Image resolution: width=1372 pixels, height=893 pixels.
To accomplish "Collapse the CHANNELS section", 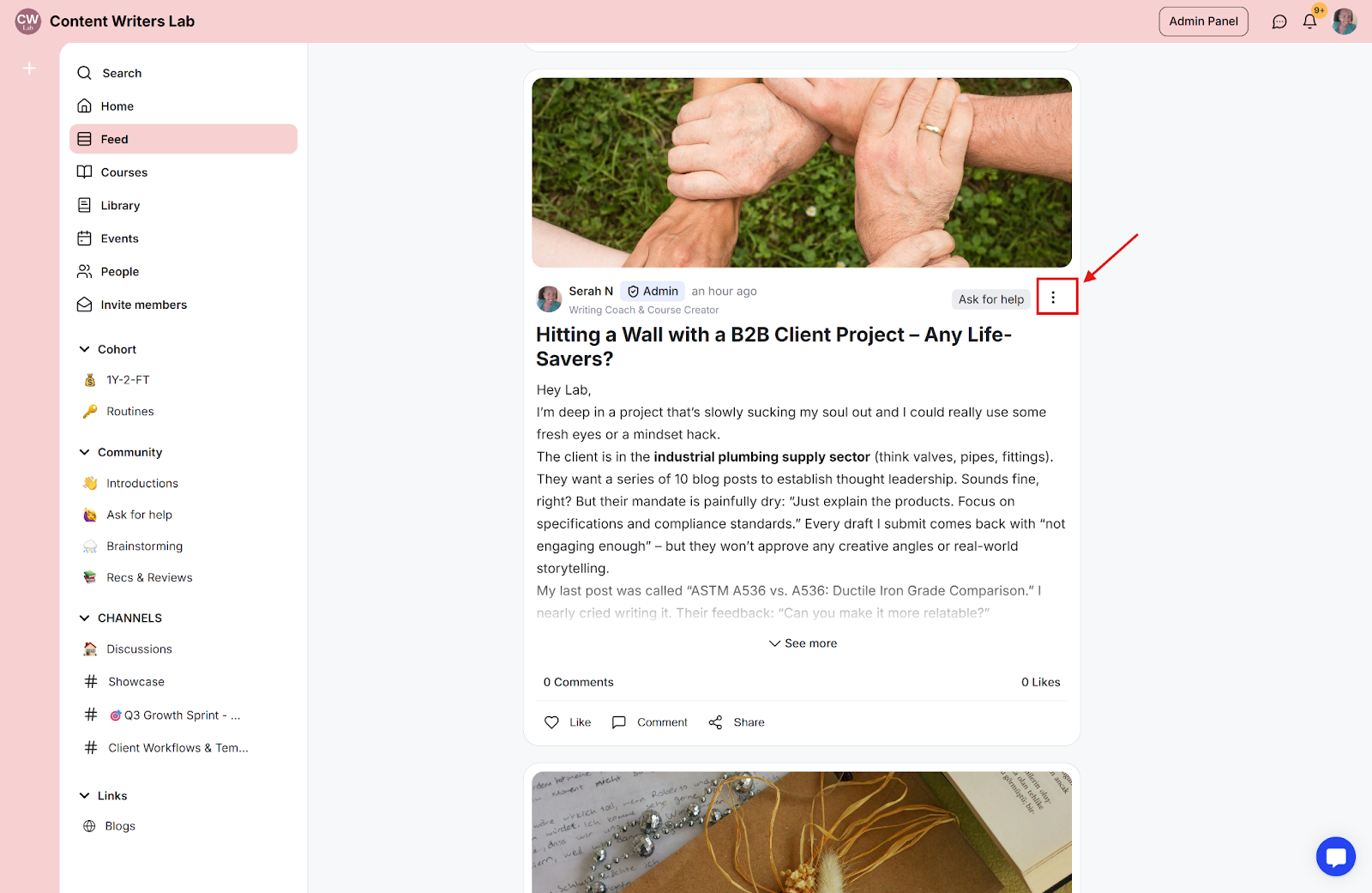I will coord(84,618).
